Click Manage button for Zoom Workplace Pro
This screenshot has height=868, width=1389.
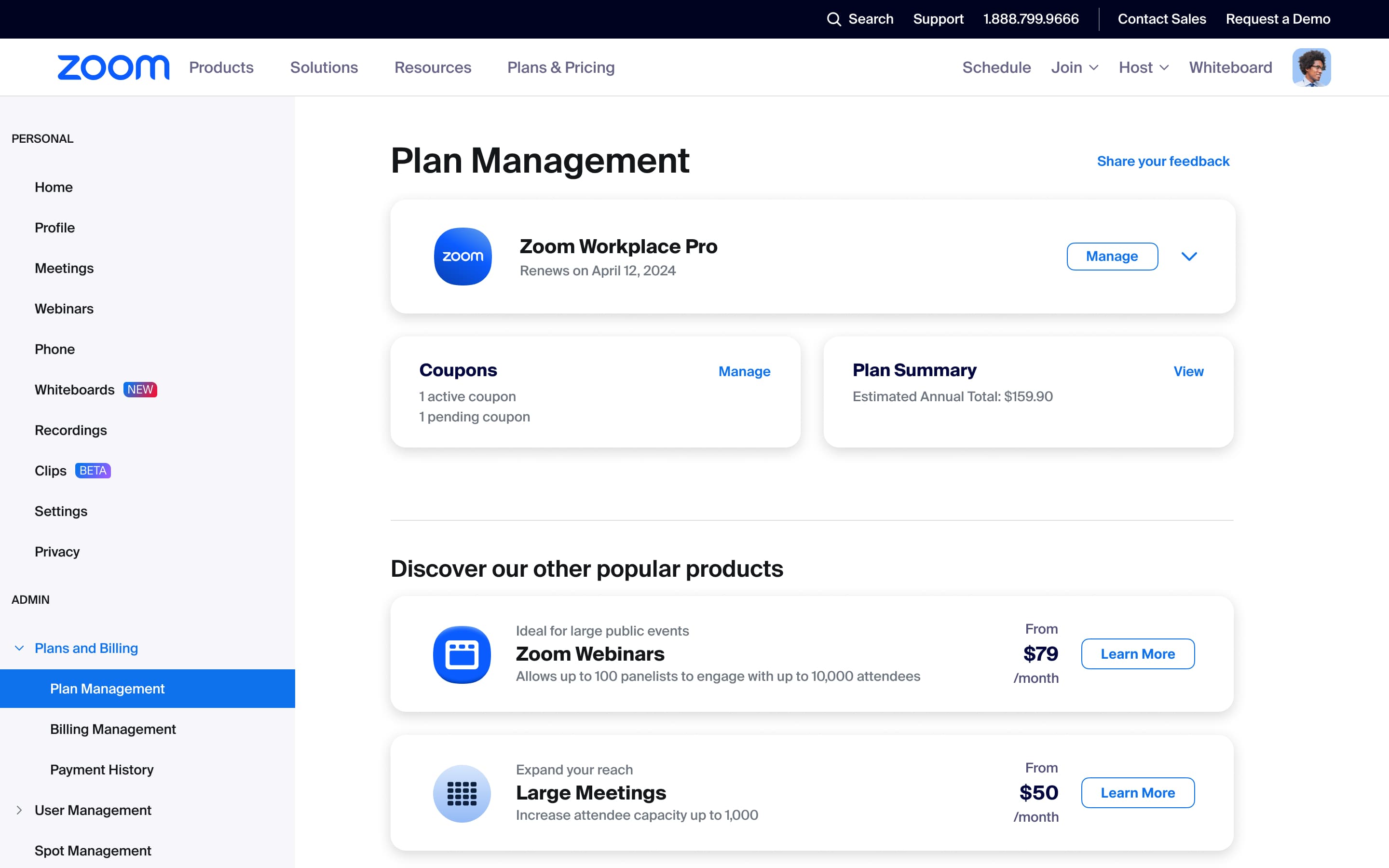coord(1112,256)
